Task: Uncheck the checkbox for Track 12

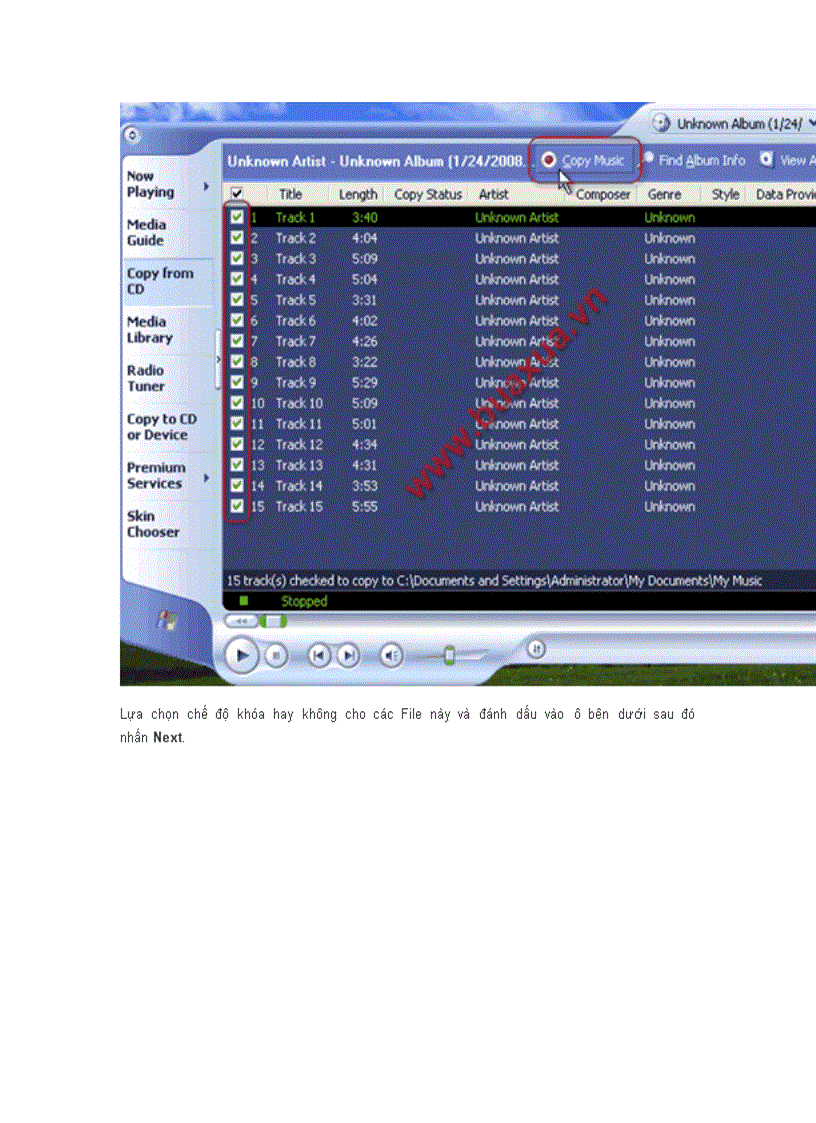Action: coord(236,444)
